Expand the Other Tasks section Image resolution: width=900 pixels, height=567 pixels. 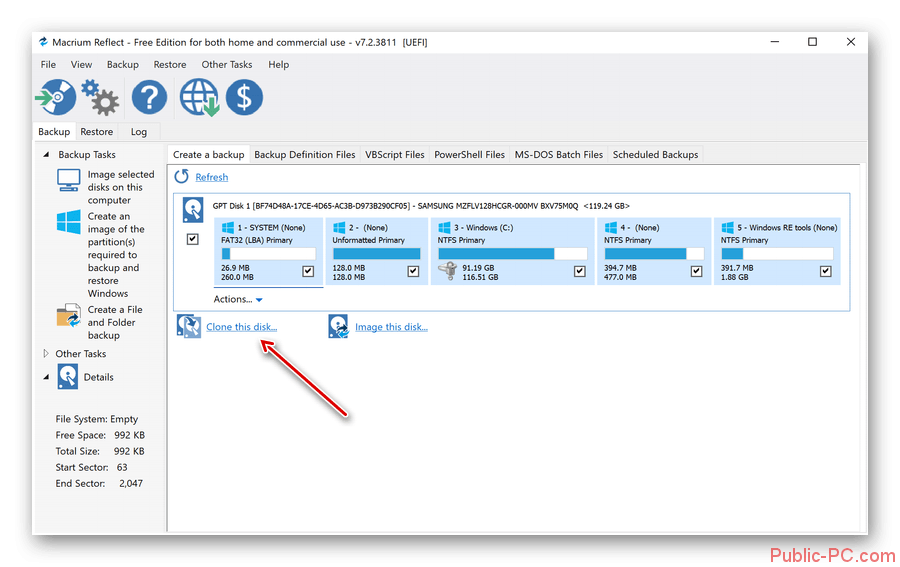46,354
